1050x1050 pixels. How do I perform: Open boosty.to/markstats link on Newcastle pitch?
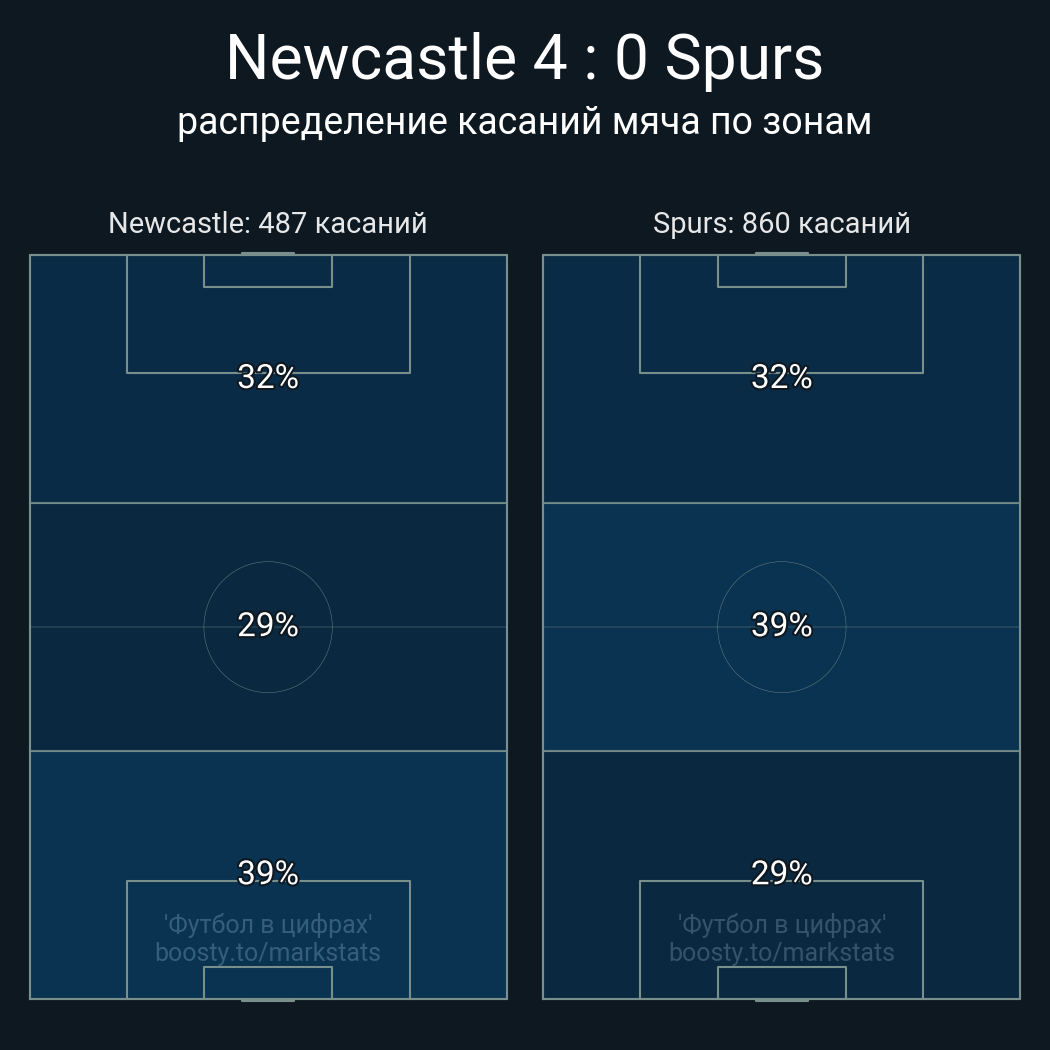coord(268,952)
